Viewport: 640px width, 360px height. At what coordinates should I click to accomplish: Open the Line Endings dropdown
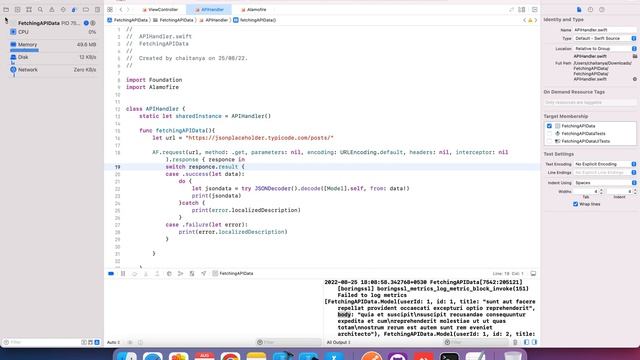pyautogui.click(x=605, y=173)
